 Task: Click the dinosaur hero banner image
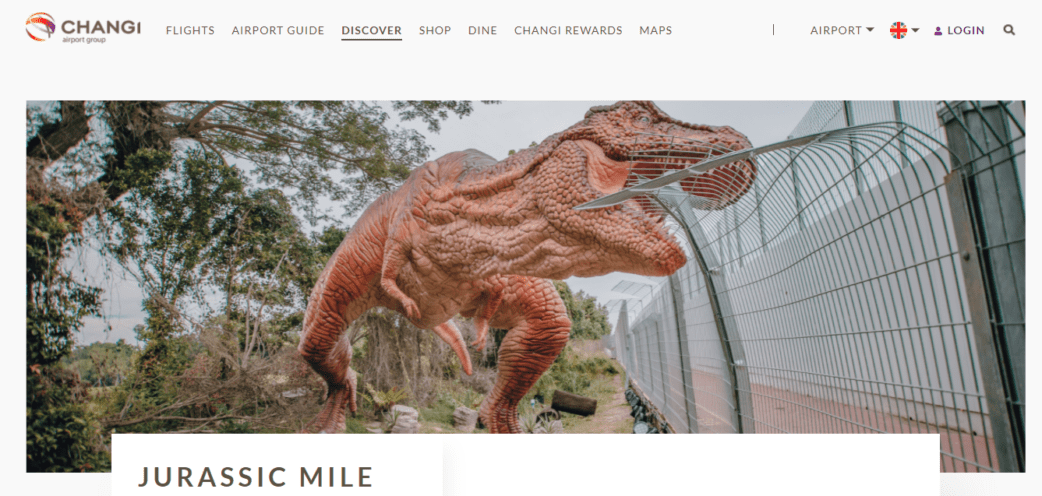[x=526, y=286]
